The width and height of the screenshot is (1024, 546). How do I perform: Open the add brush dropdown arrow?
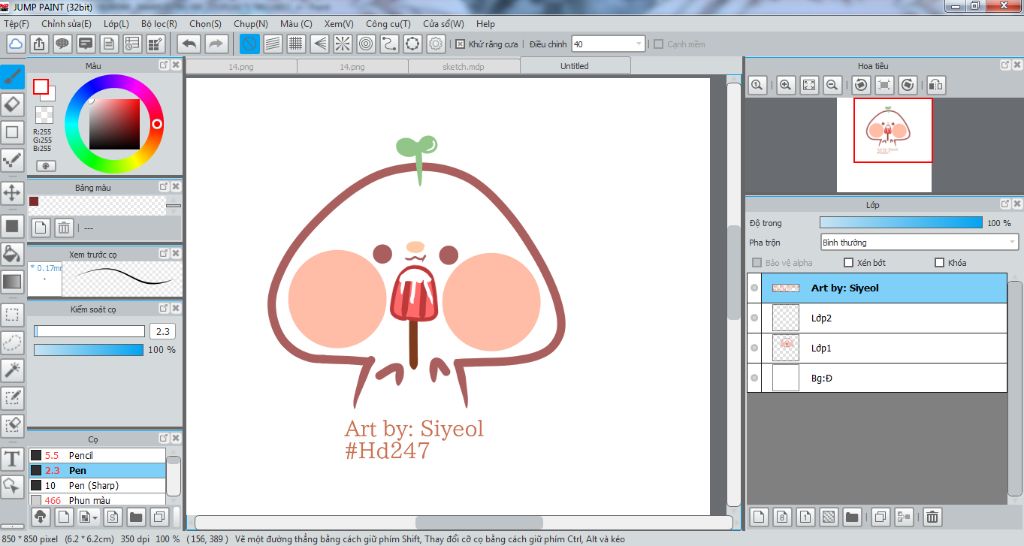96,518
